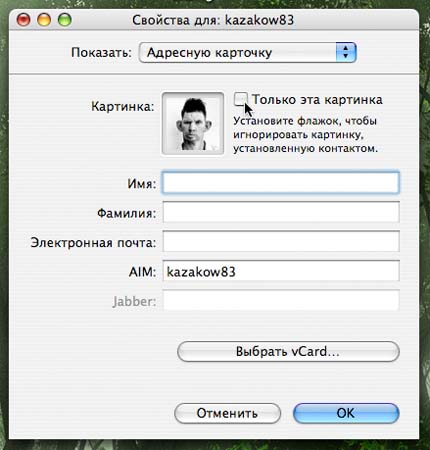Zoom the window with green button
This screenshot has width=430, height=450.
[x=65, y=20]
